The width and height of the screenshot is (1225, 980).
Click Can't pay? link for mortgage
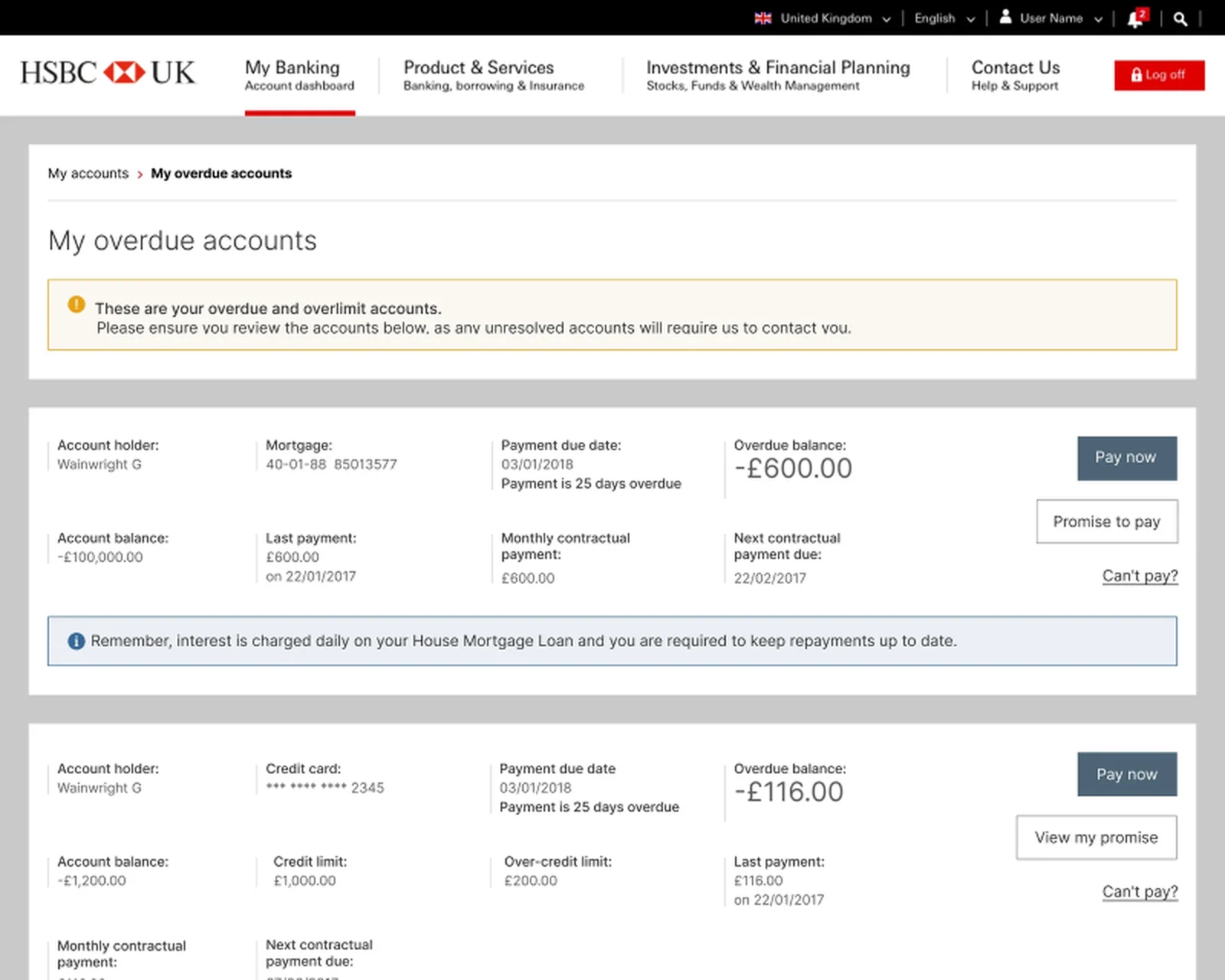click(x=1140, y=576)
